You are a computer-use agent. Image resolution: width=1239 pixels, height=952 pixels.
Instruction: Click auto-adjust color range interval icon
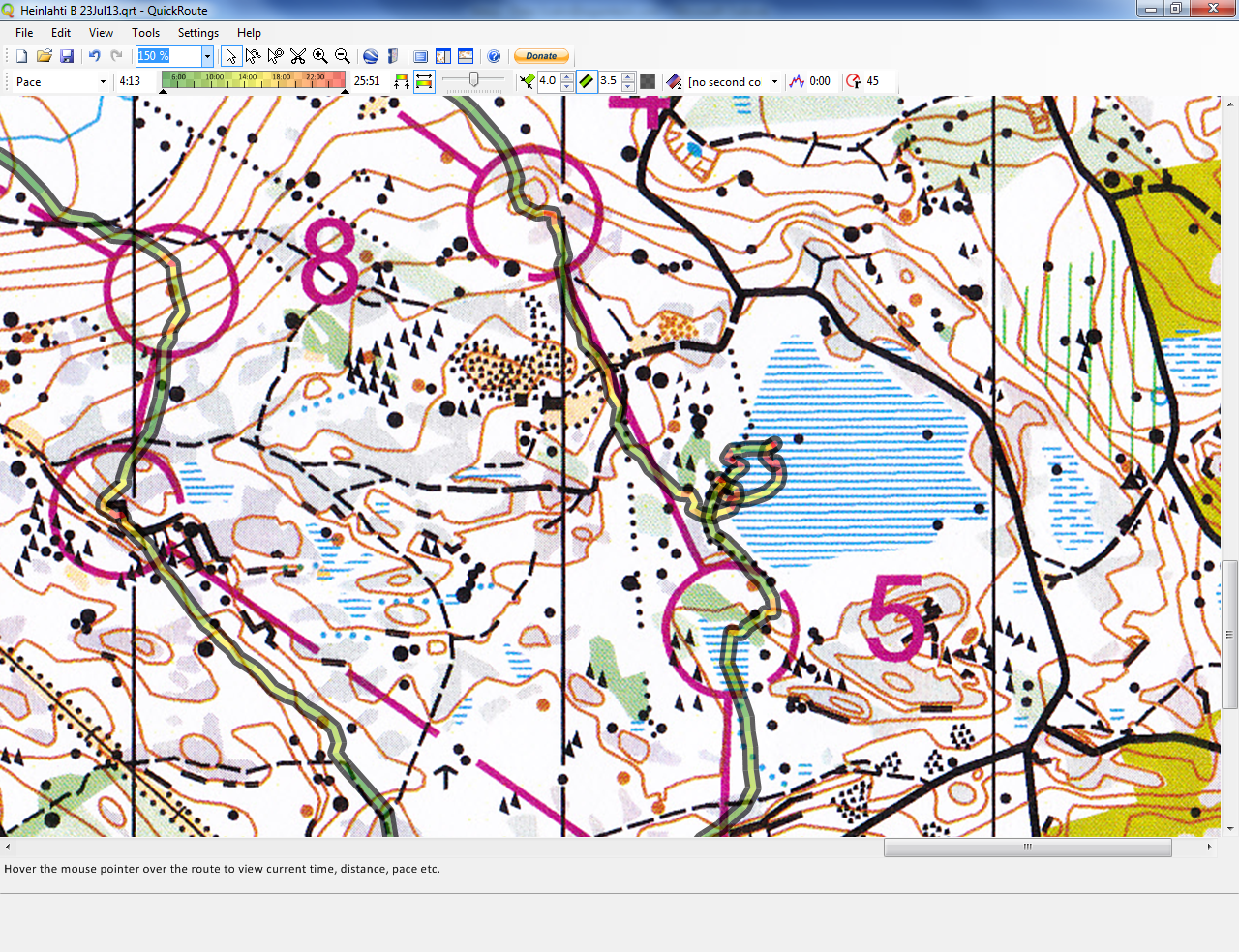tap(402, 82)
